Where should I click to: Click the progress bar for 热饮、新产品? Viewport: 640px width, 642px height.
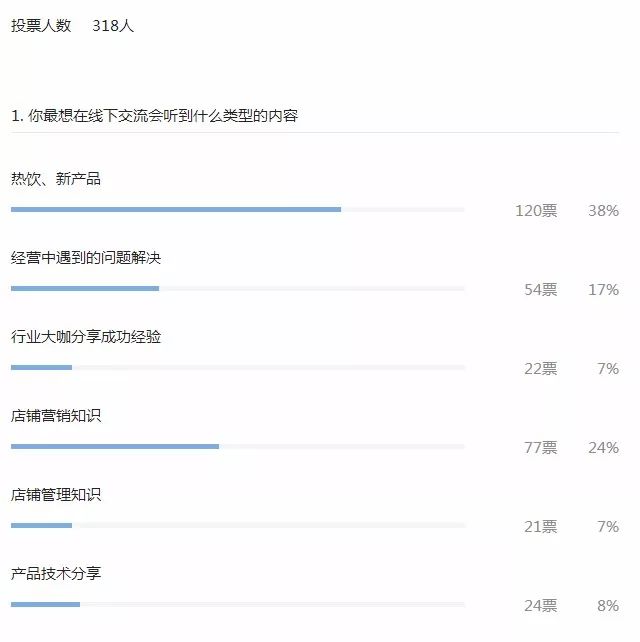coord(237,209)
